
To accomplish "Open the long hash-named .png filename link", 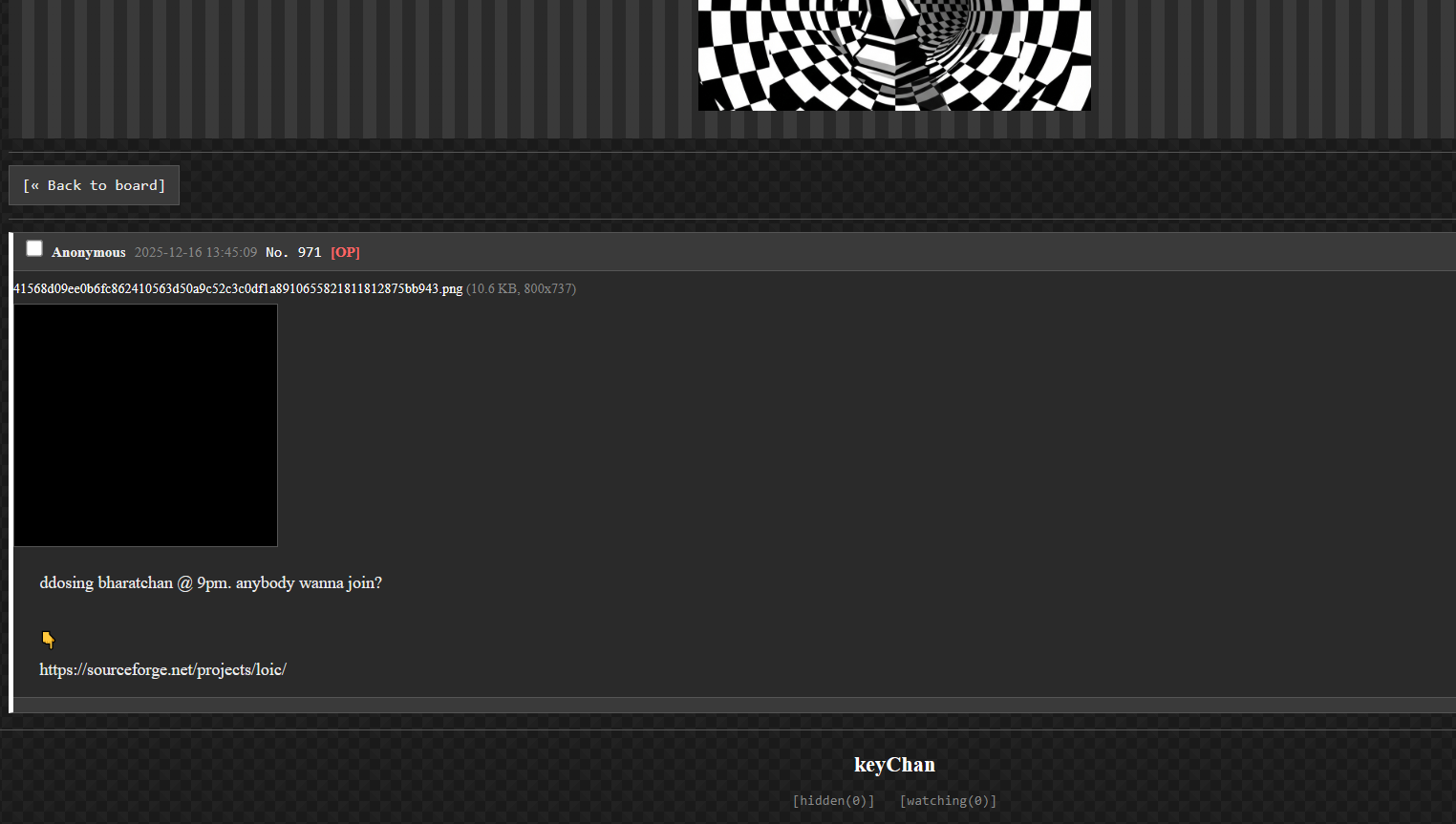I will [x=238, y=288].
